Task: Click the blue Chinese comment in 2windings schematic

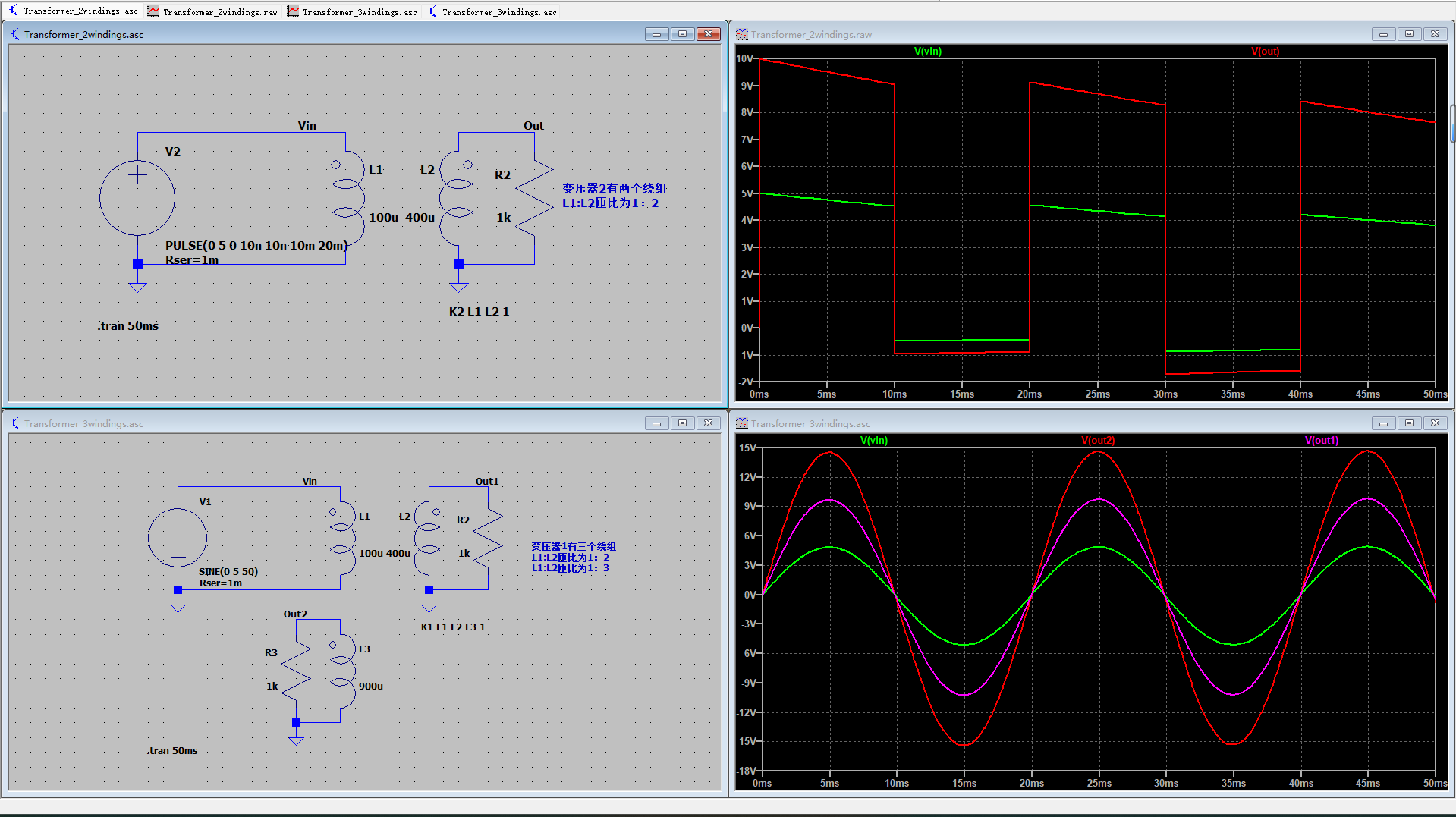Action: [614, 196]
